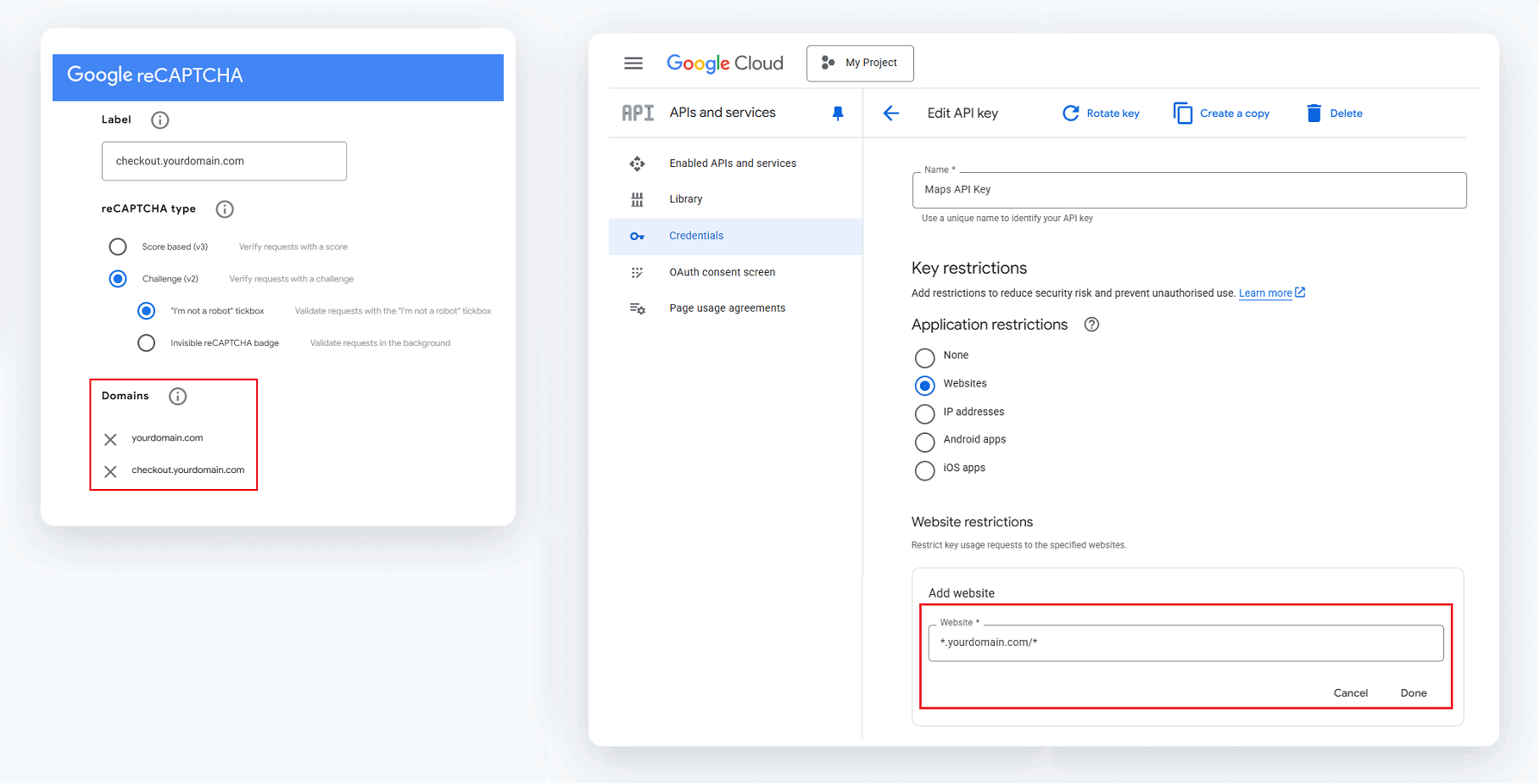The image size is (1540, 784).
Task: Click the Library icon
Action: pos(637,199)
